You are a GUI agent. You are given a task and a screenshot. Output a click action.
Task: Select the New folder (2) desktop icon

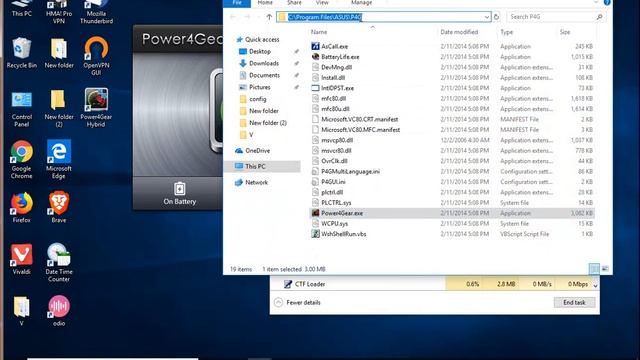click(x=59, y=108)
